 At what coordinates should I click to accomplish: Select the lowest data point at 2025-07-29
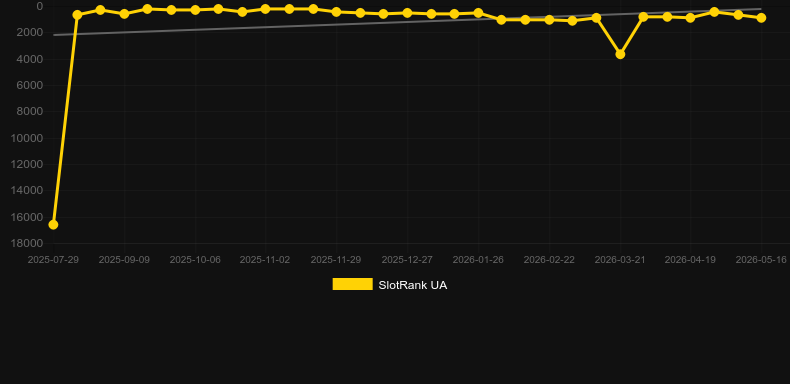[53, 225]
